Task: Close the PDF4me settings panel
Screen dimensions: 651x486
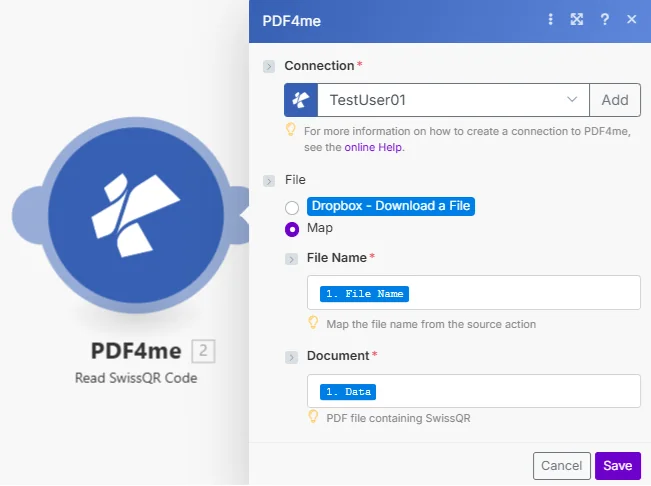Action: coord(631,20)
